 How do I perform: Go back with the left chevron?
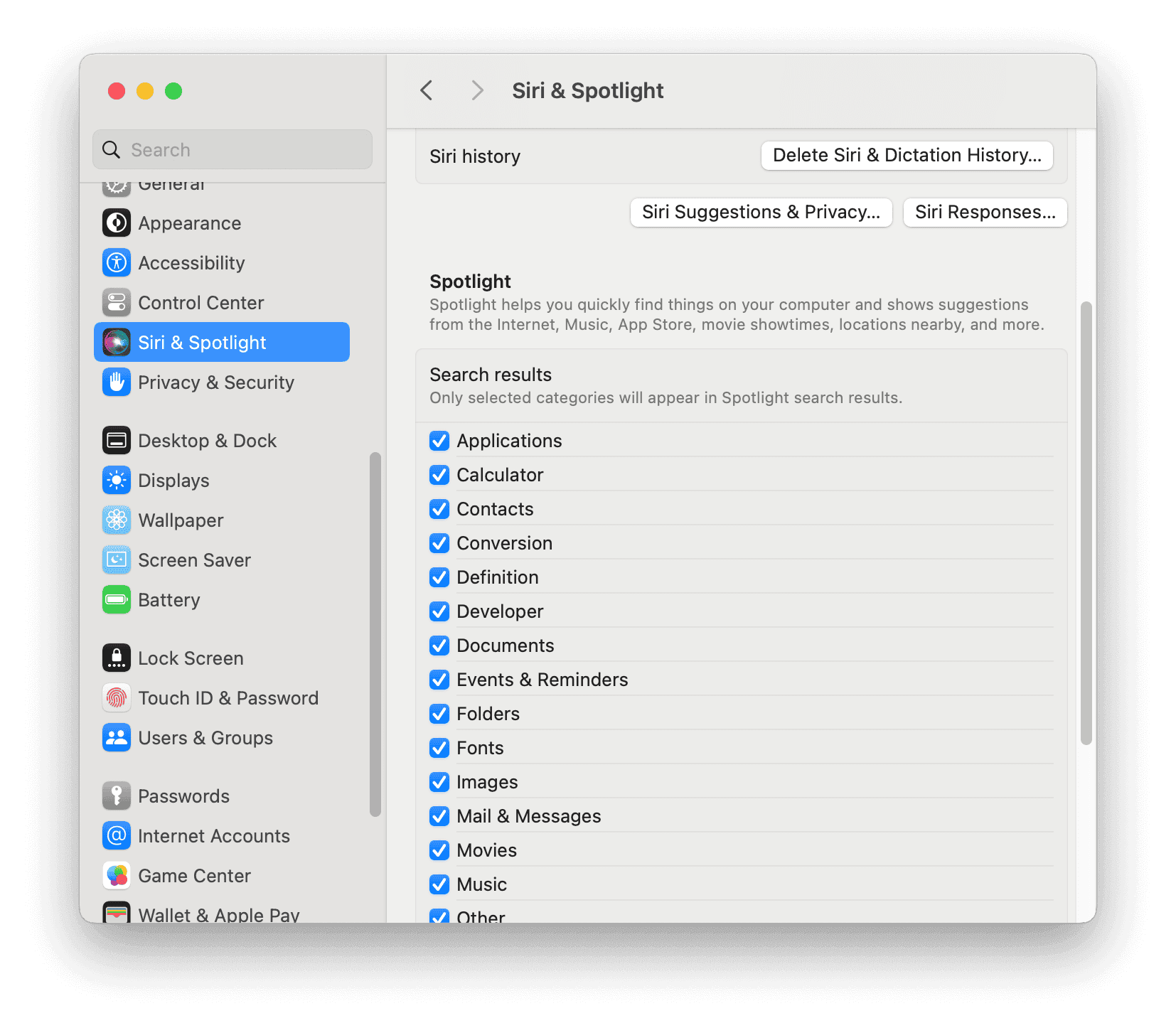[427, 91]
